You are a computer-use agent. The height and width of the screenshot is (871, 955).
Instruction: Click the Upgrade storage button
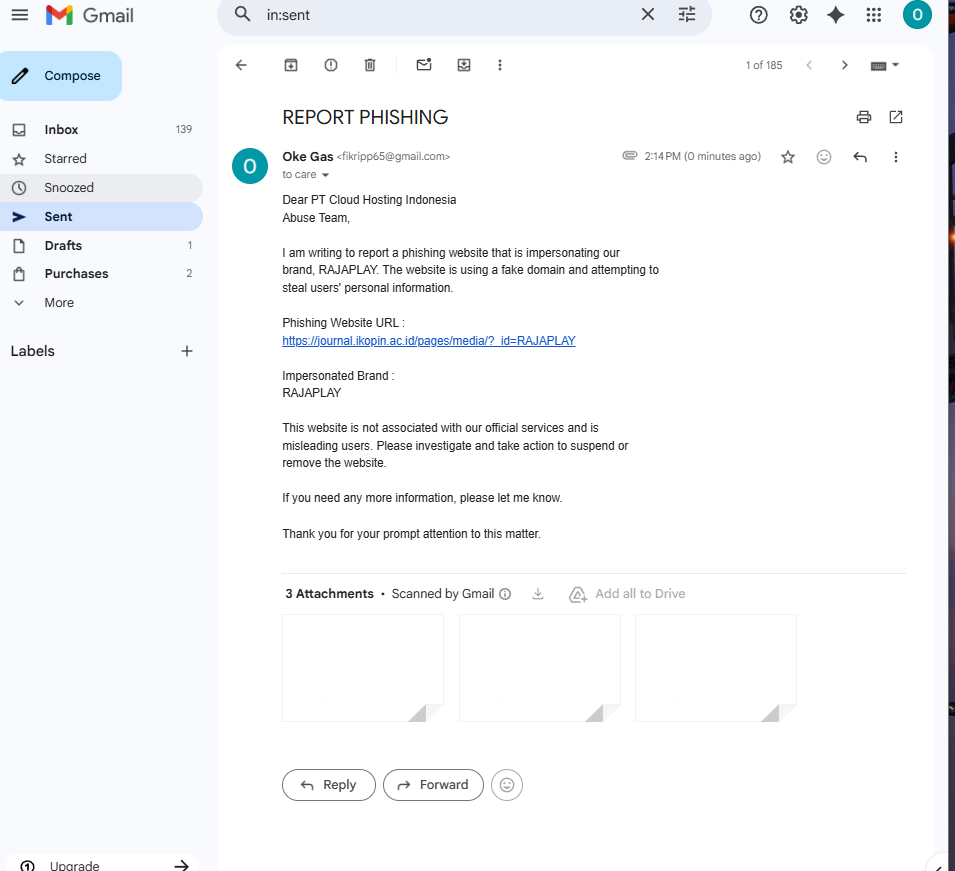pos(104,864)
